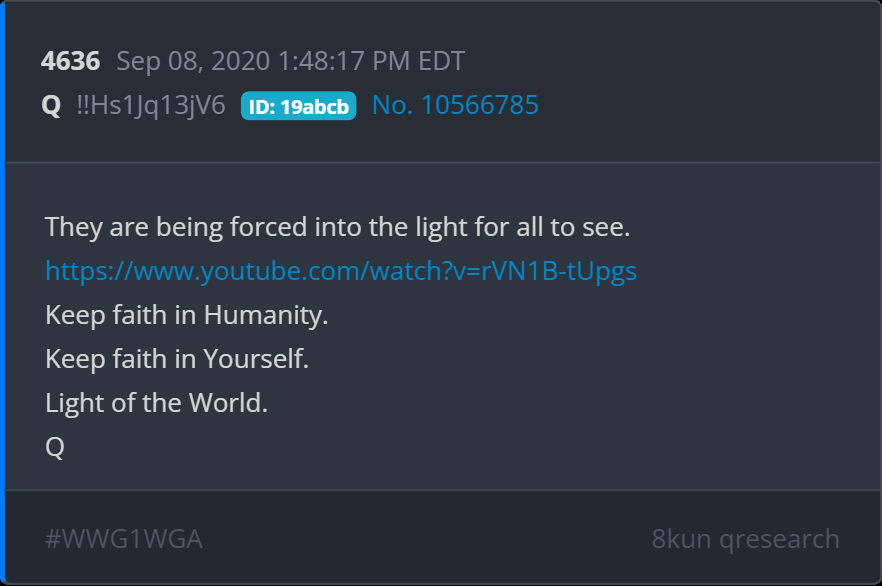The height and width of the screenshot is (586, 882).
Task: Click the 'Light of the World.' line
Action: (x=156, y=403)
